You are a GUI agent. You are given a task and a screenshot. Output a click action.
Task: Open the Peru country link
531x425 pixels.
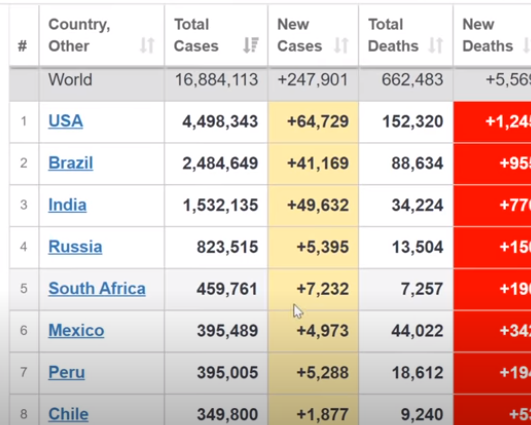66,372
